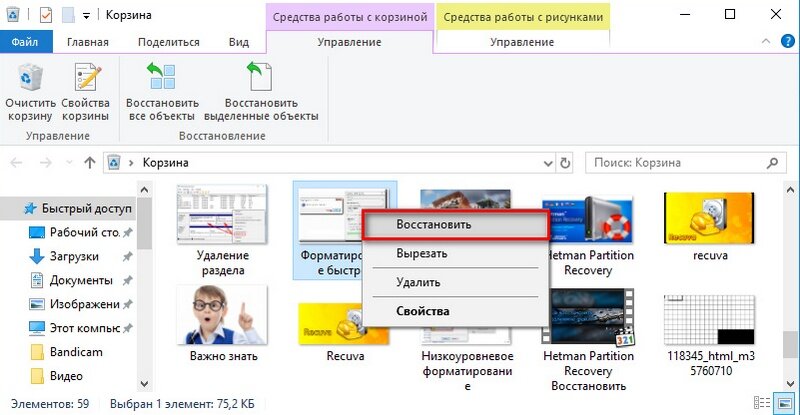Click the Forward navigation arrow

46,163
